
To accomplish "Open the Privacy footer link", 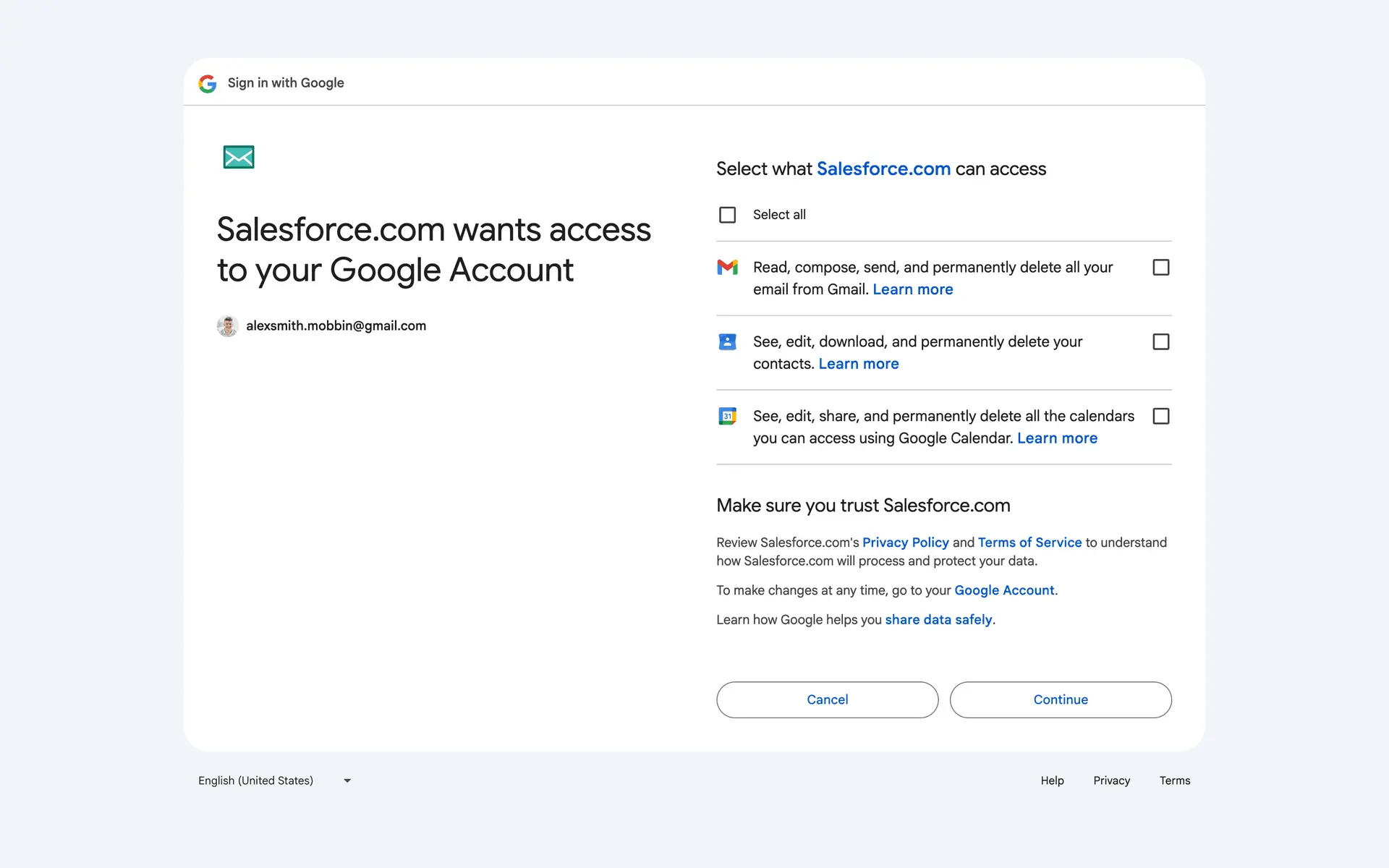I will pyautogui.click(x=1111, y=780).
